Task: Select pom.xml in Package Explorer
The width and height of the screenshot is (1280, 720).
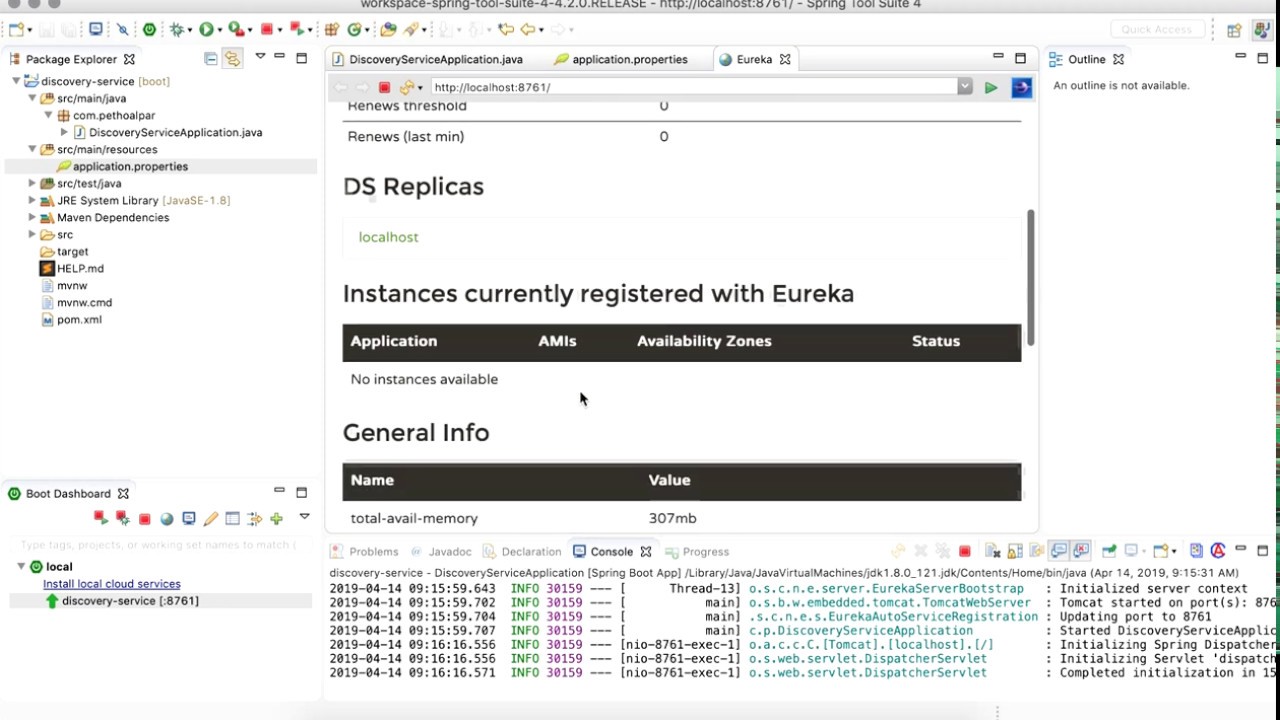Action: [x=79, y=319]
